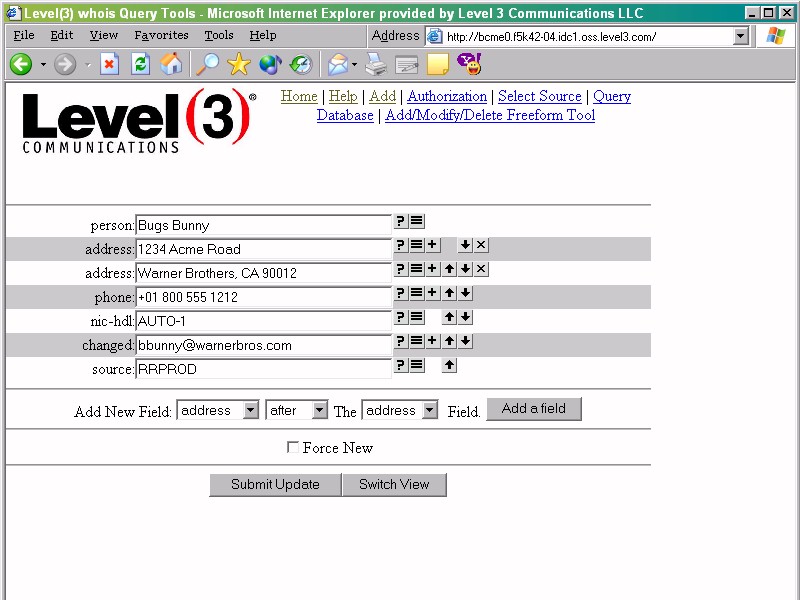The width and height of the screenshot is (800, 600).
Task: Enable the Force New checkbox
Action: (293, 447)
